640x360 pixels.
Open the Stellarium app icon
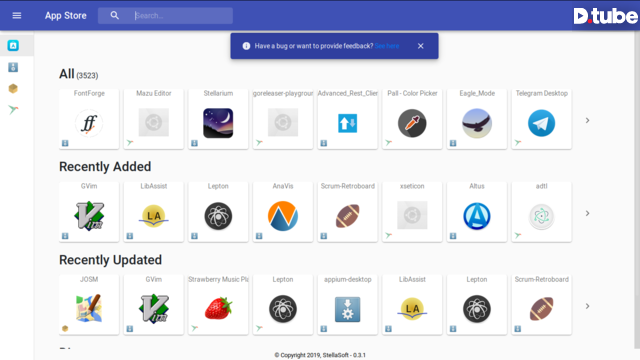[218, 123]
